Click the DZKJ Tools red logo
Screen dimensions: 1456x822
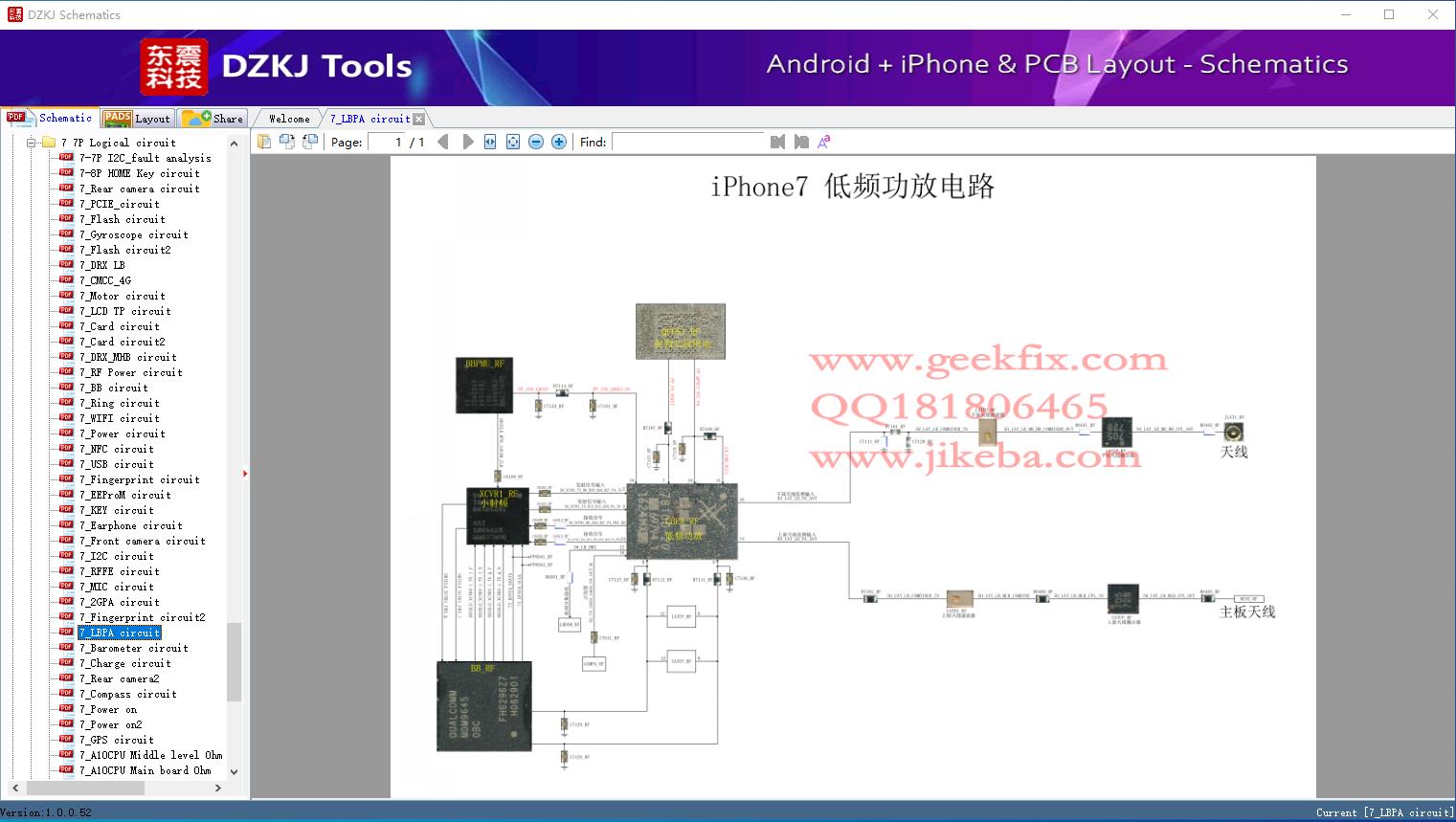[174, 66]
